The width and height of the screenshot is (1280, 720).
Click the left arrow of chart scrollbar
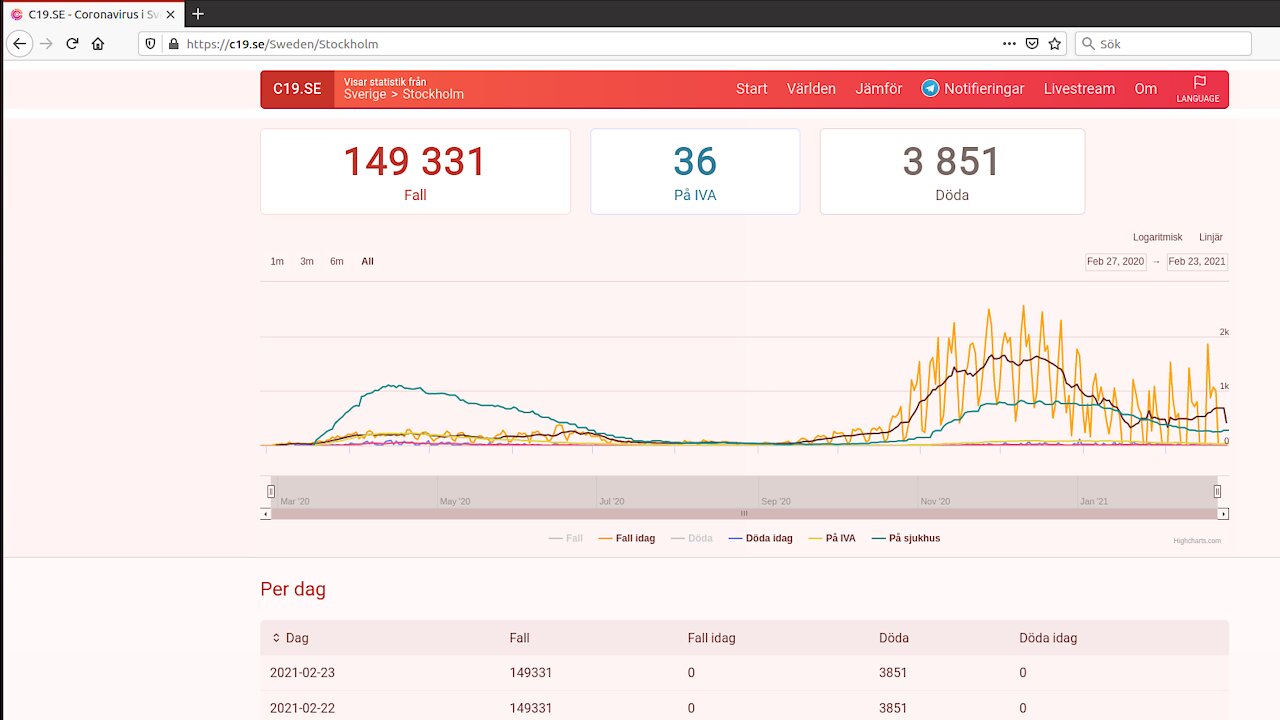click(266, 514)
